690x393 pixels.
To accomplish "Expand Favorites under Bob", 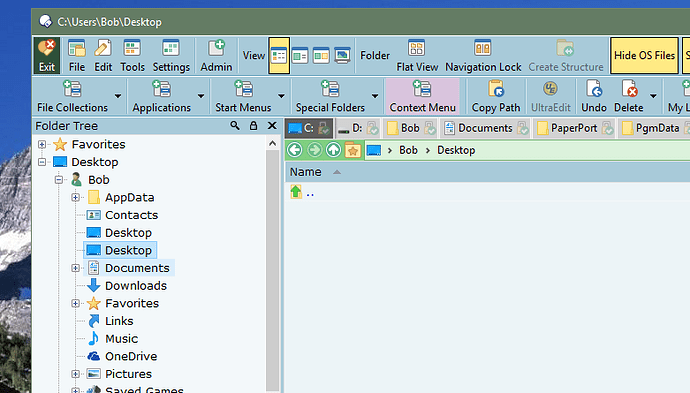I will click(76, 303).
